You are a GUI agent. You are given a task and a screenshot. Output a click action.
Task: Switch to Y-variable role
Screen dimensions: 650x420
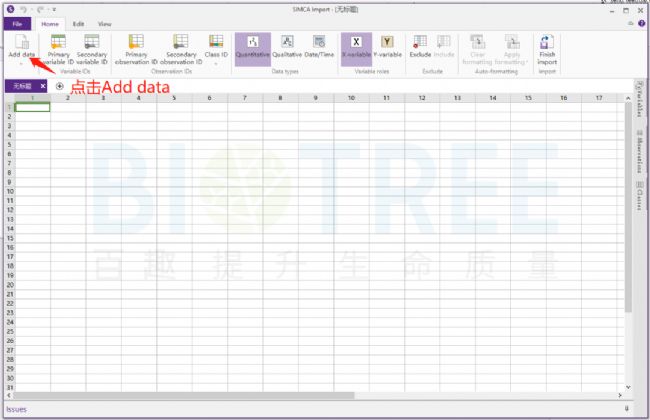click(x=388, y=46)
